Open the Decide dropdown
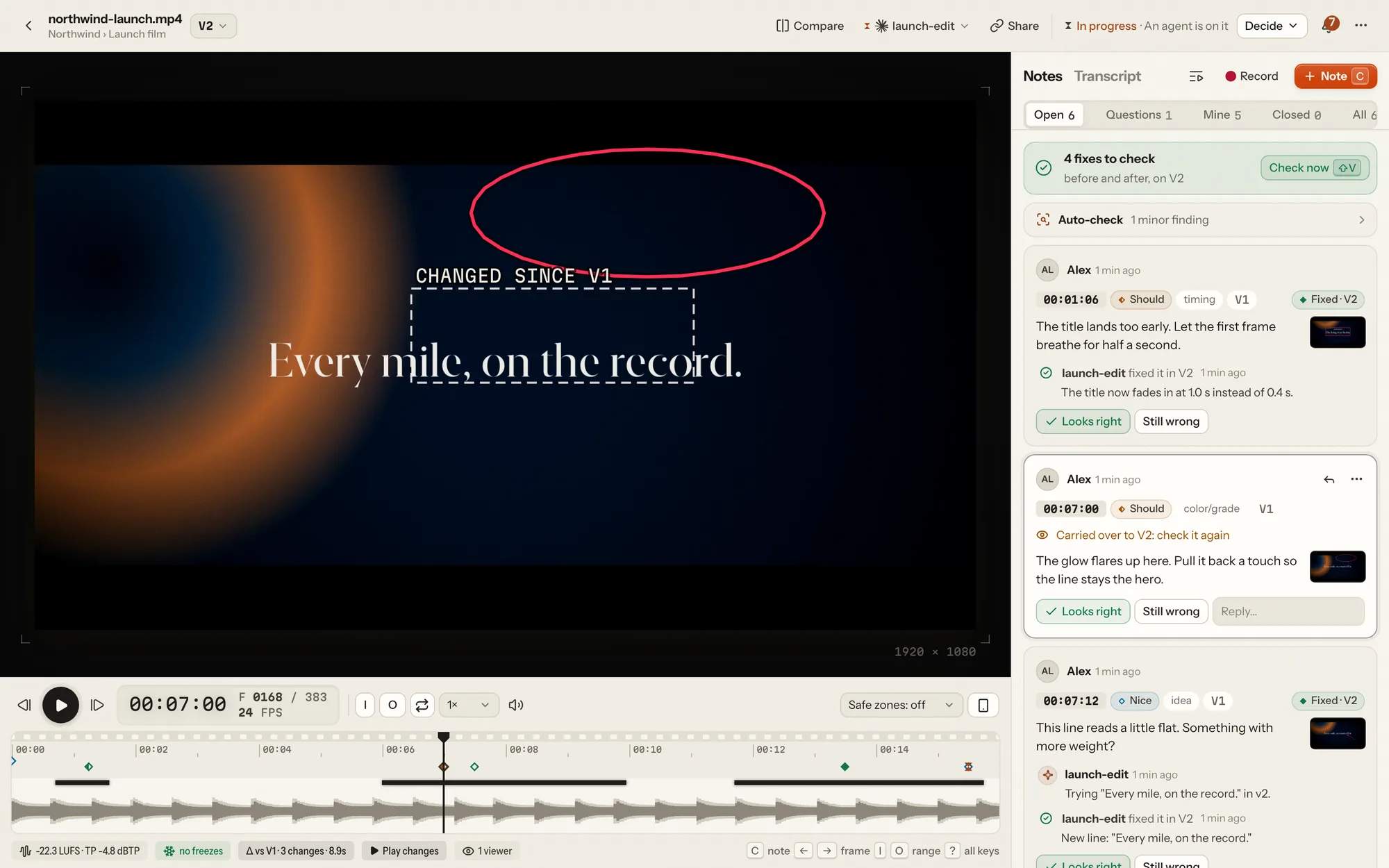The width and height of the screenshot is (1389, 868). pos(1272,26)
